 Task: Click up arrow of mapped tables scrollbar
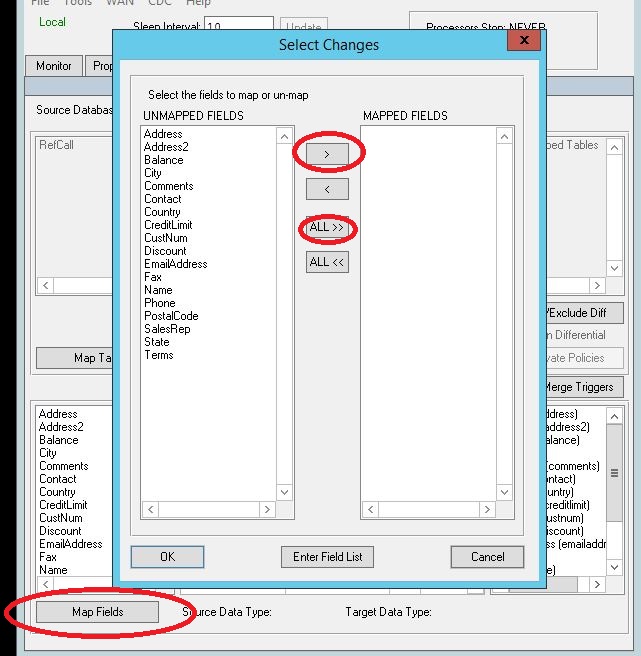point(614,147)
